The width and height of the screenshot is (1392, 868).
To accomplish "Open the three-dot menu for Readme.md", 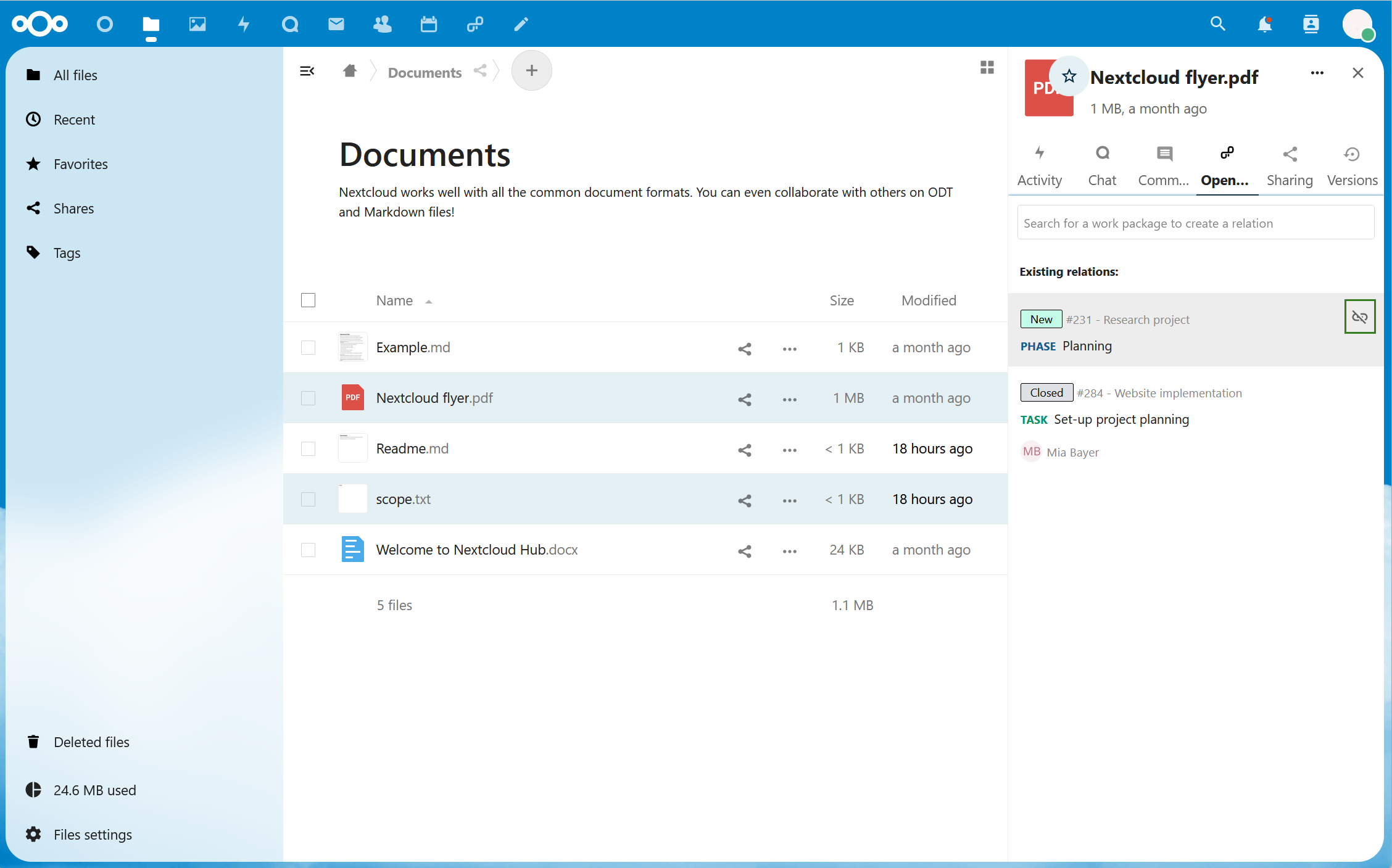I will click(x=789, y=450).
